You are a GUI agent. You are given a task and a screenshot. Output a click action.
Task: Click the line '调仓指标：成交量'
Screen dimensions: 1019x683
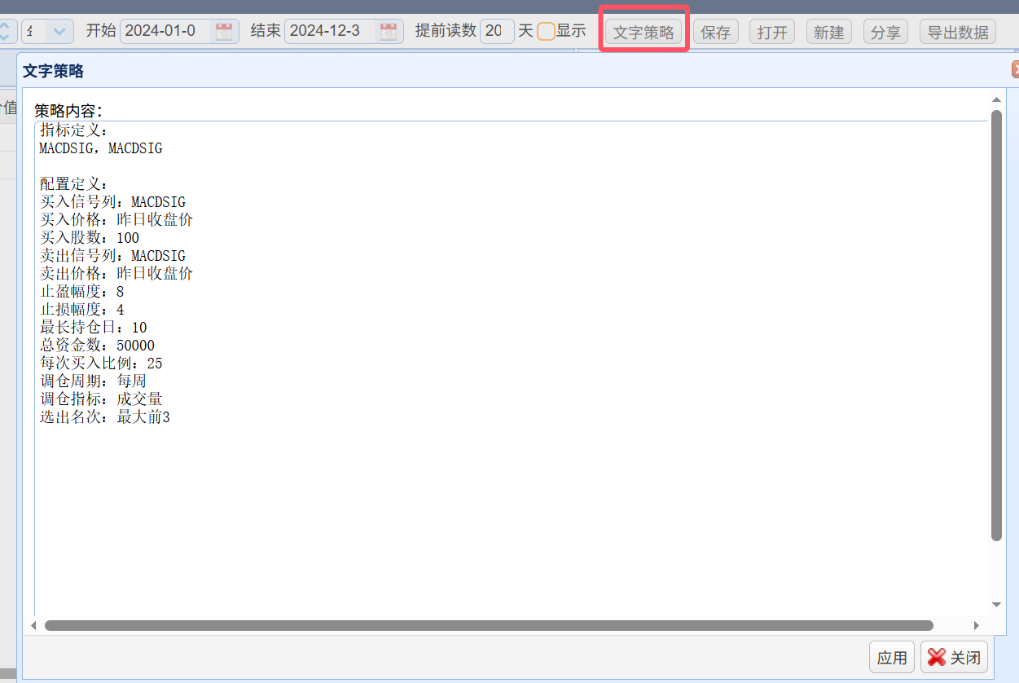(101, 399)
